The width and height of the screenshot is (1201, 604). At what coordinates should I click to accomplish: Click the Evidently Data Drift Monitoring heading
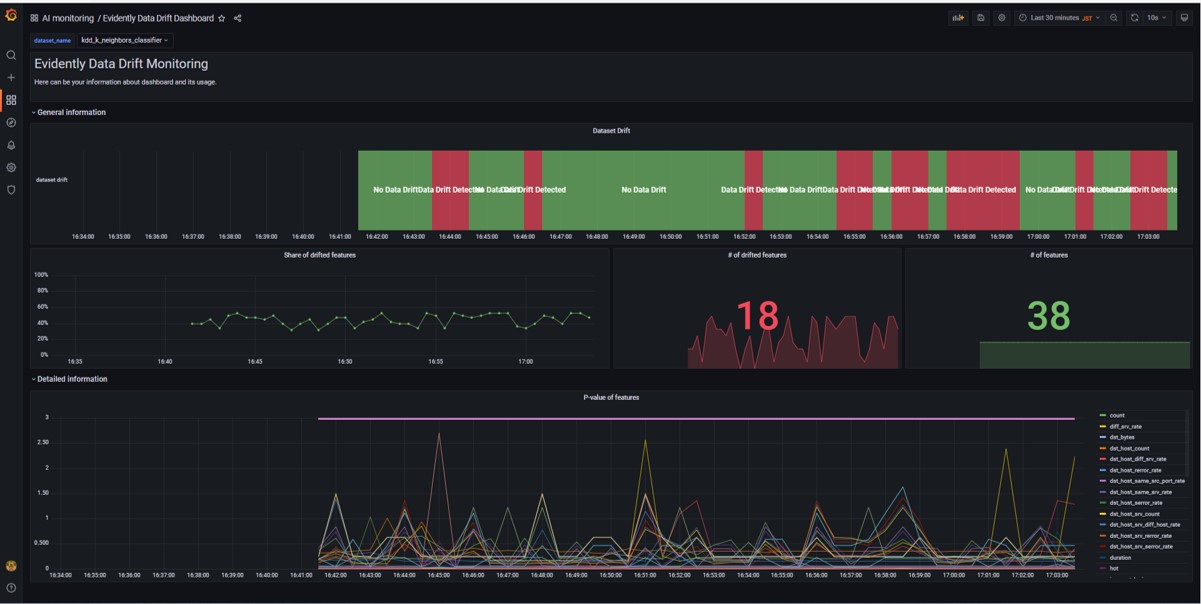121,64
